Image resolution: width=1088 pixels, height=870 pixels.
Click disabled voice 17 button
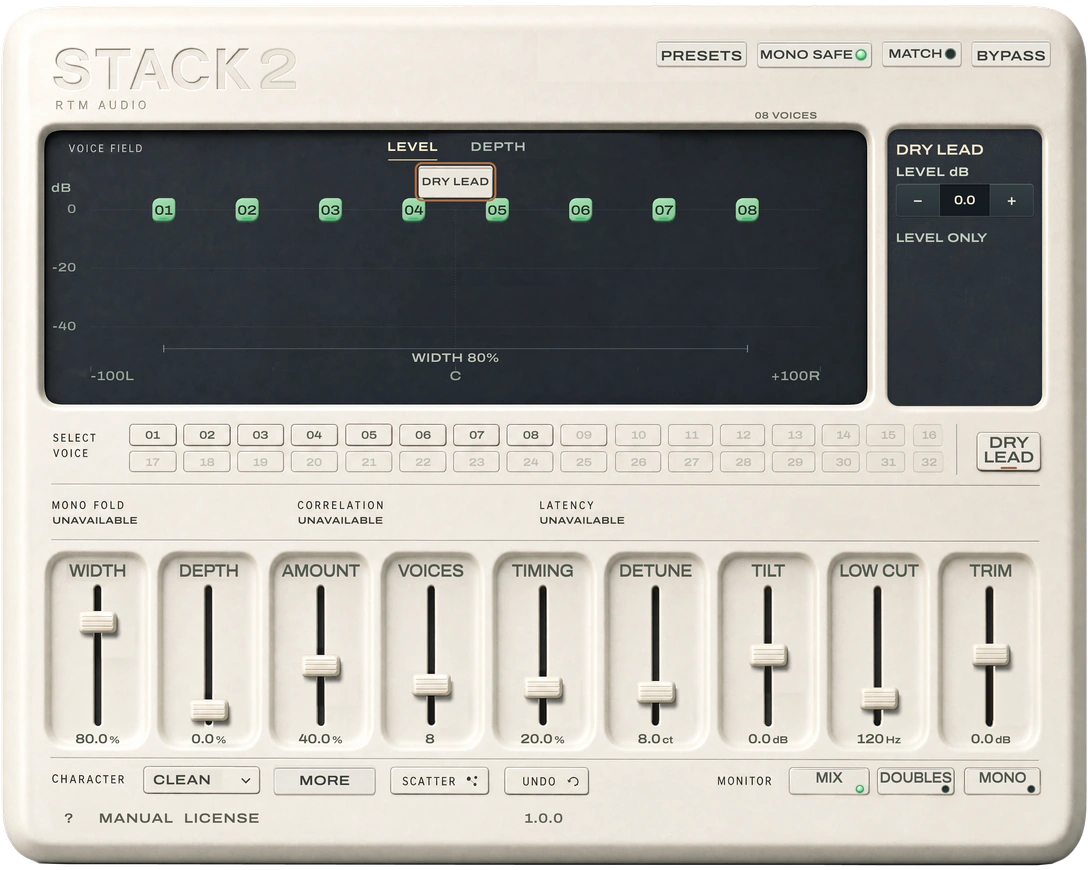[153, 462]
